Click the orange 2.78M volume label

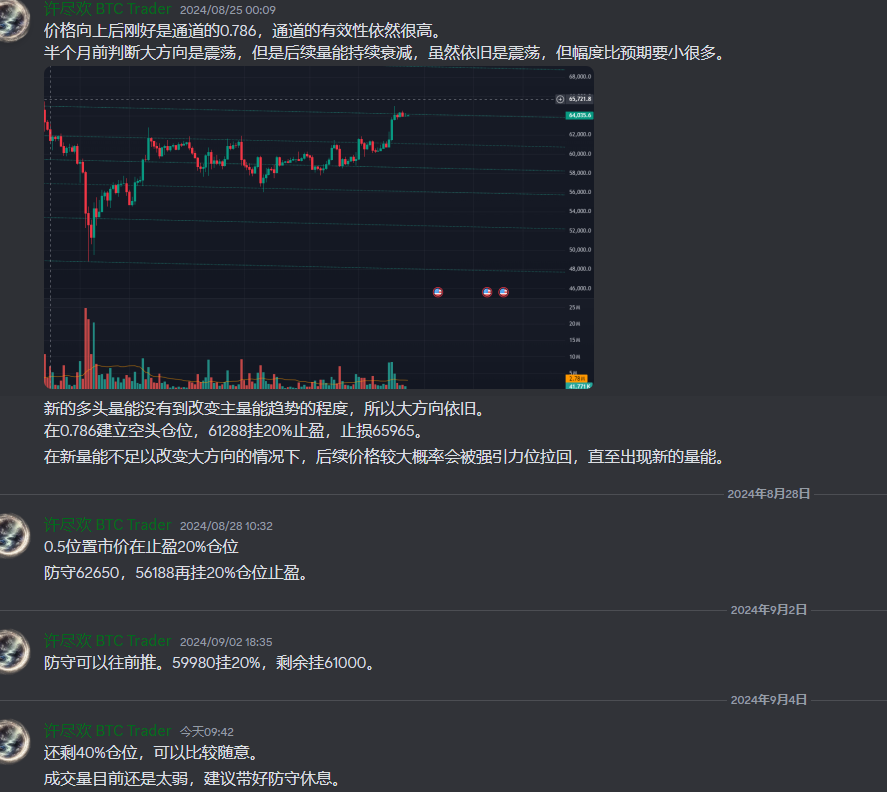point(577,378)
